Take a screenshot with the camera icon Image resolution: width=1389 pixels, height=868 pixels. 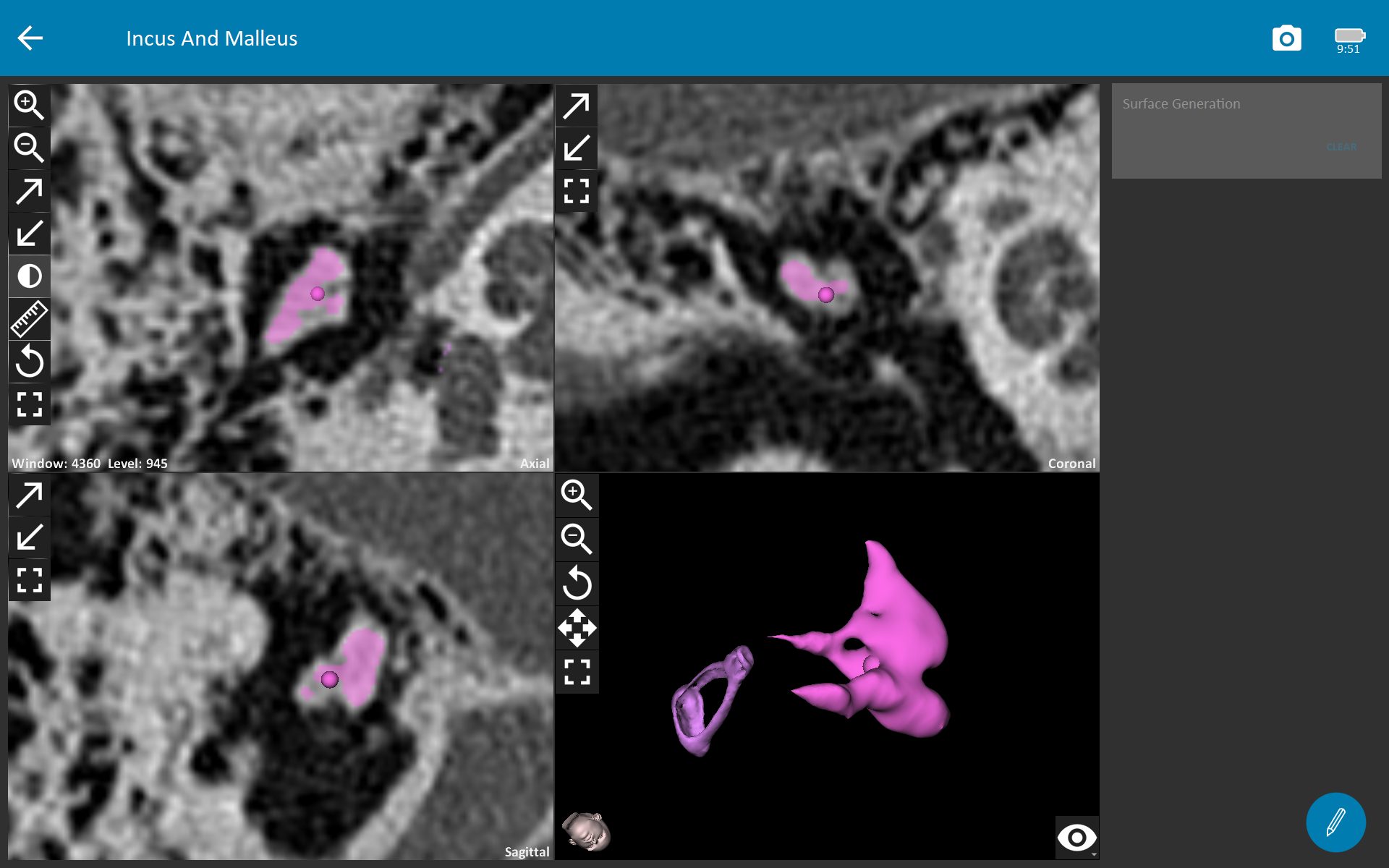(x=1286, y=38)
